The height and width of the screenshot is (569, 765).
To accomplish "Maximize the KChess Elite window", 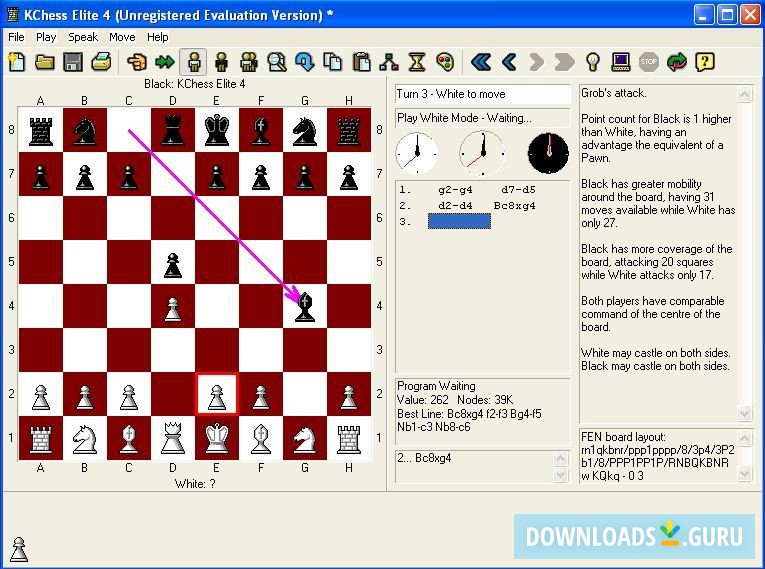I will [x=727, y=15].
